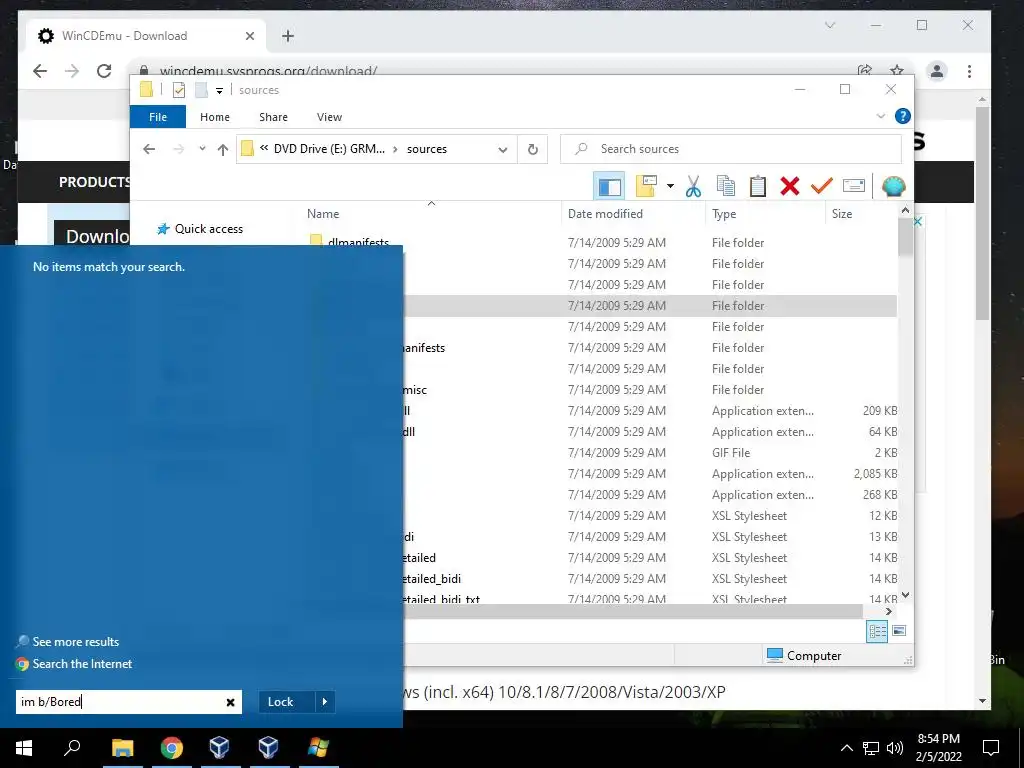Viewport: 1024px width, 768px height.
Task: Bookmark this page with star icon
Action: [897, 69]
